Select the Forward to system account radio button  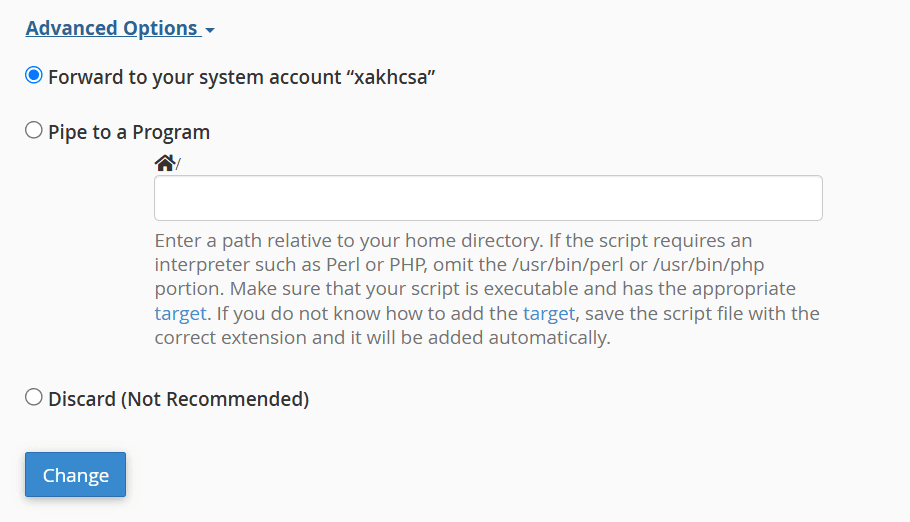pos(34,76)
